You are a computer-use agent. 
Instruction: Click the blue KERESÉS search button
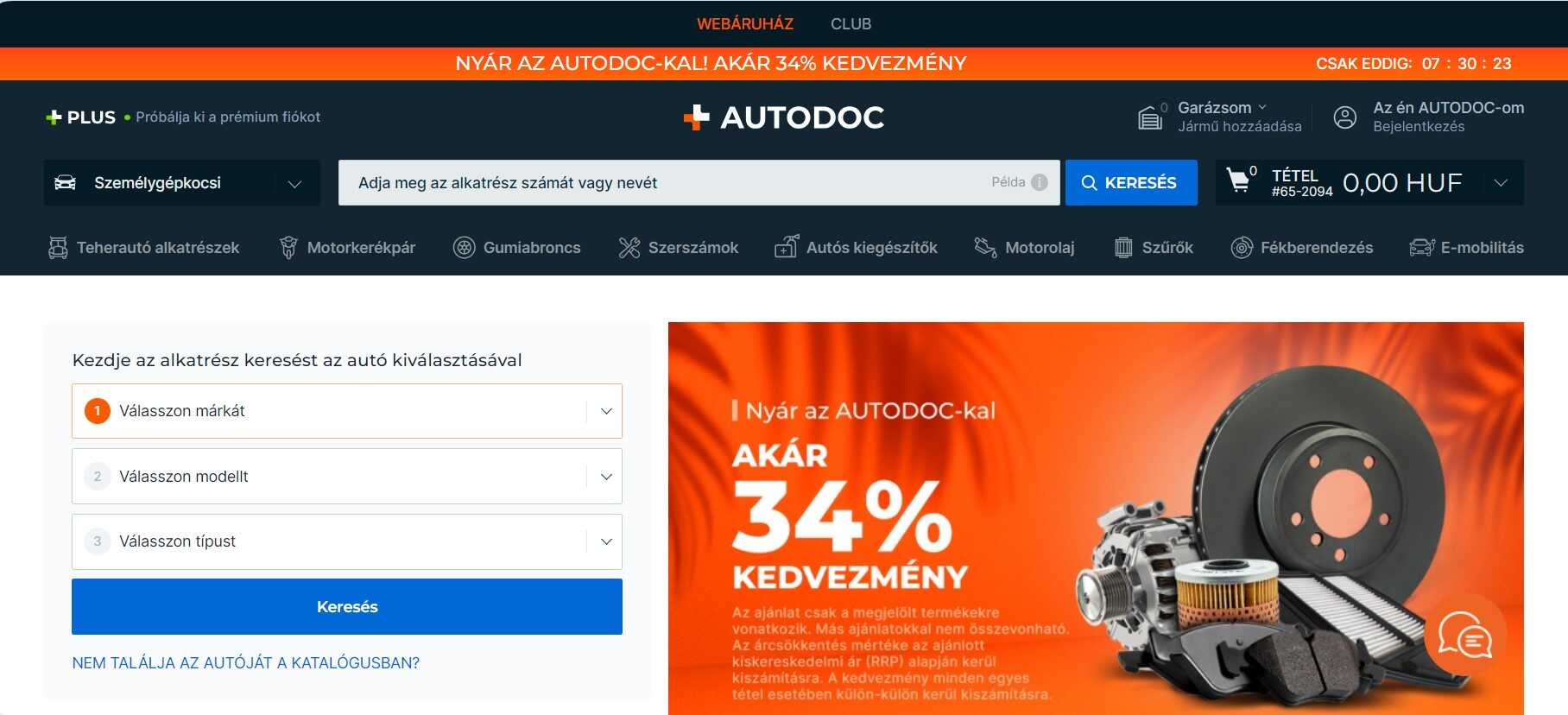point(1131,183)
